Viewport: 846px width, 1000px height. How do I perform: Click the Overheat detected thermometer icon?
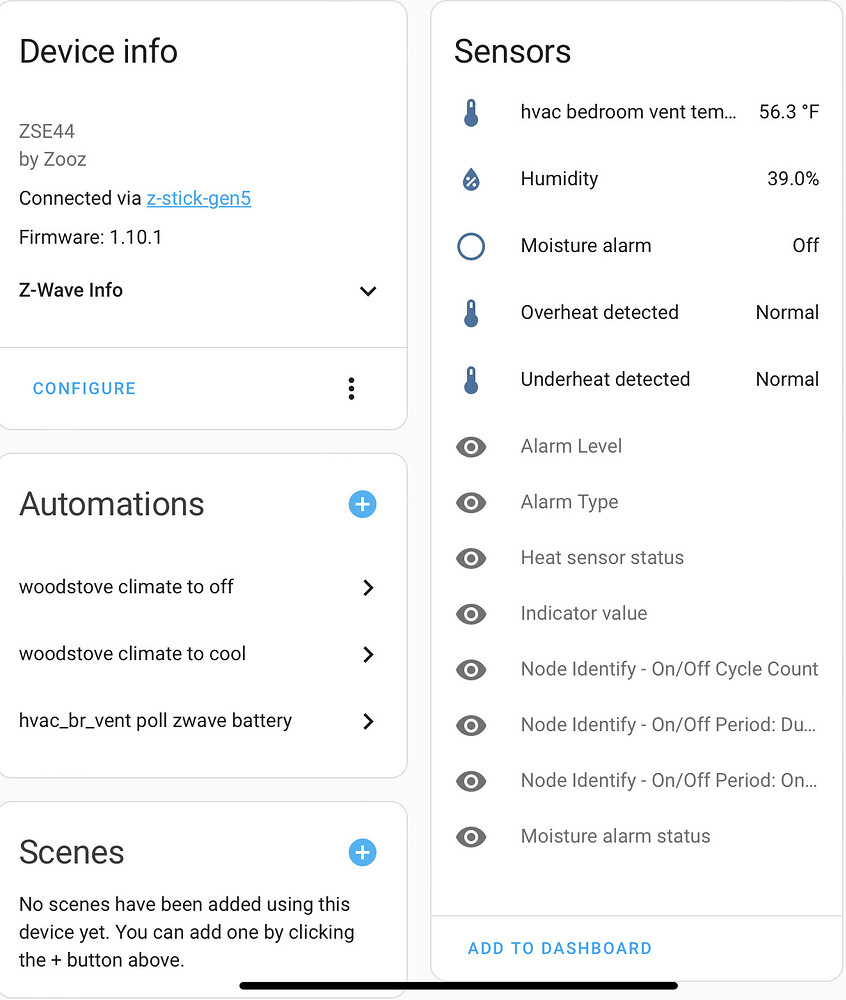point(471,312)
